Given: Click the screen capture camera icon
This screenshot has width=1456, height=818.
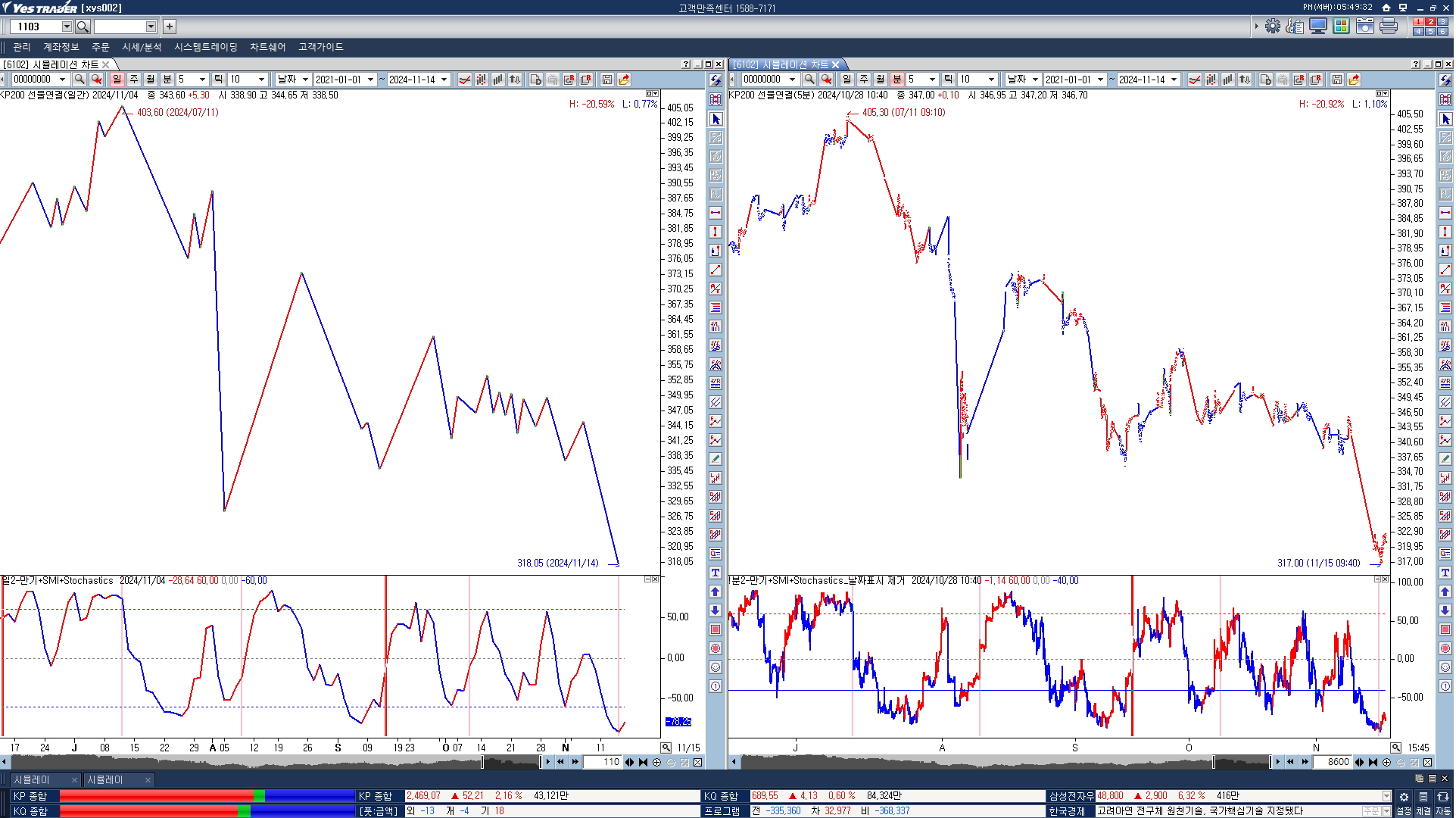Looking at the screenshot, I should 1364,27.
